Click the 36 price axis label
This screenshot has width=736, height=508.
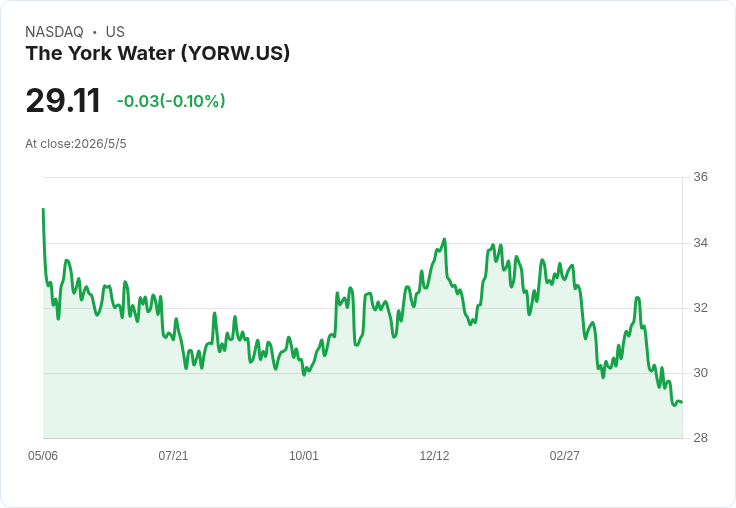(x=700, y=177)
